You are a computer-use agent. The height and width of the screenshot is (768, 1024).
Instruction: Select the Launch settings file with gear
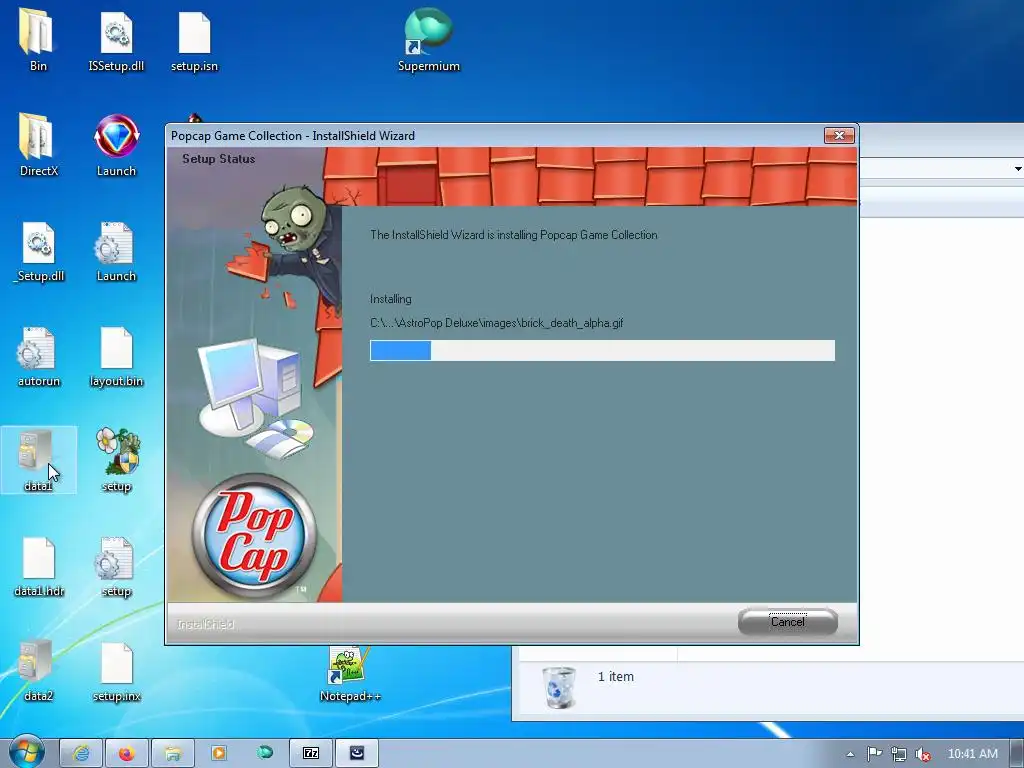tap(116, 251)
